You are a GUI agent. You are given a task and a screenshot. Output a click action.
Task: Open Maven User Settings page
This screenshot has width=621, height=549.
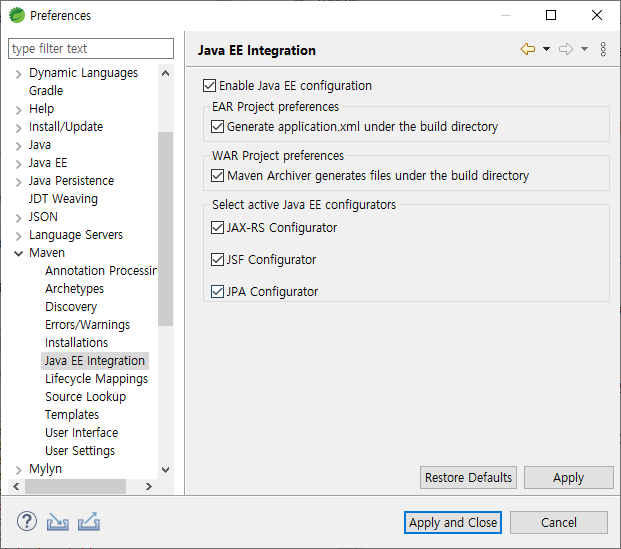click(80, 451)
